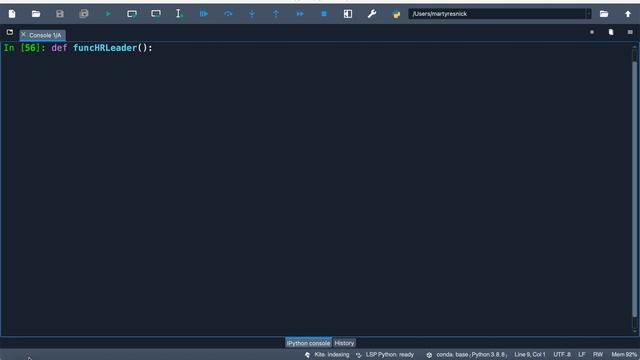Click the conda base Python 3.8.8 status
Screen dimensions: 640x360
[467, 355]
